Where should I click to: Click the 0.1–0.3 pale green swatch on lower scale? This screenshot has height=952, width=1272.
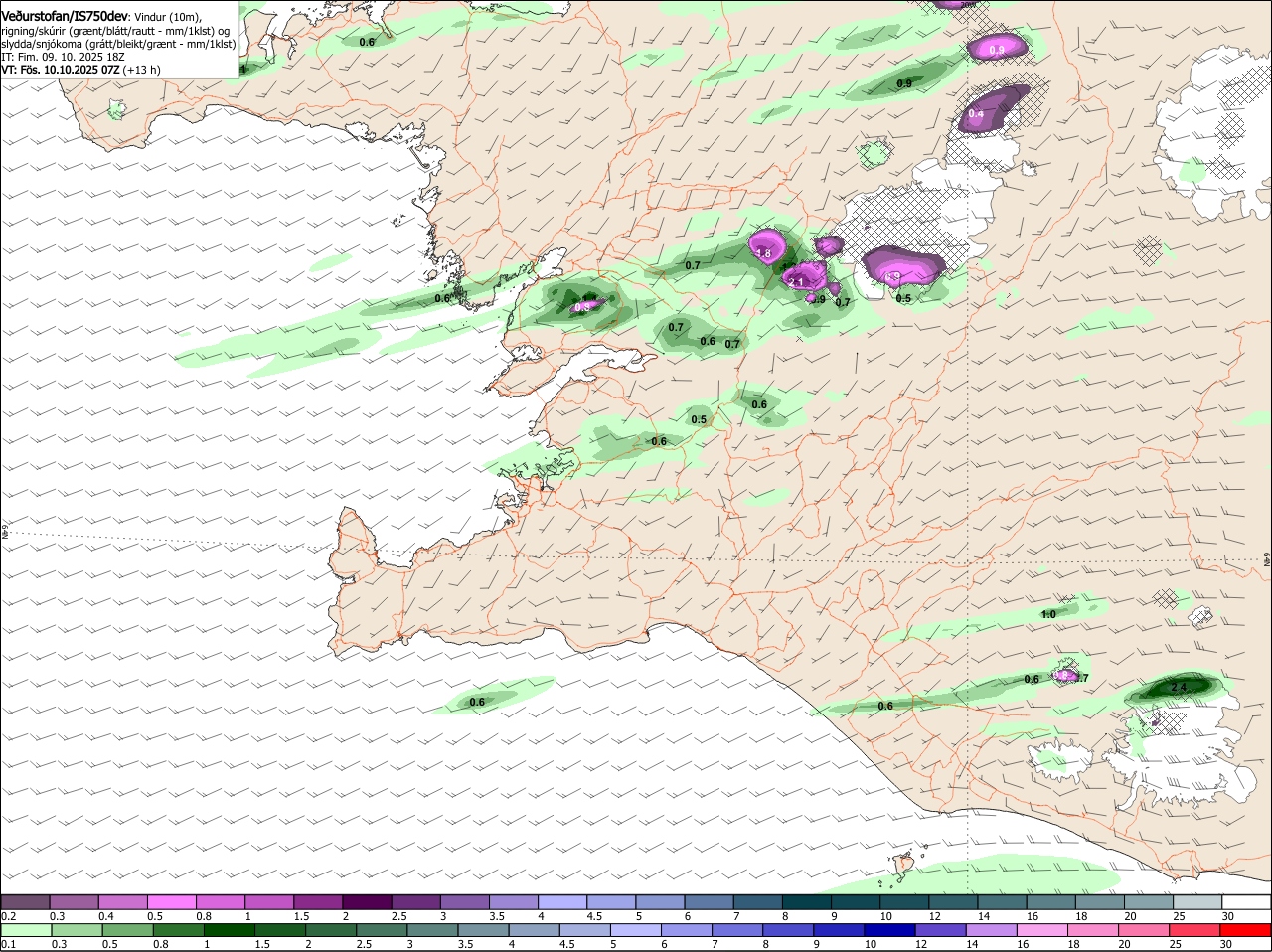[25, 930]
